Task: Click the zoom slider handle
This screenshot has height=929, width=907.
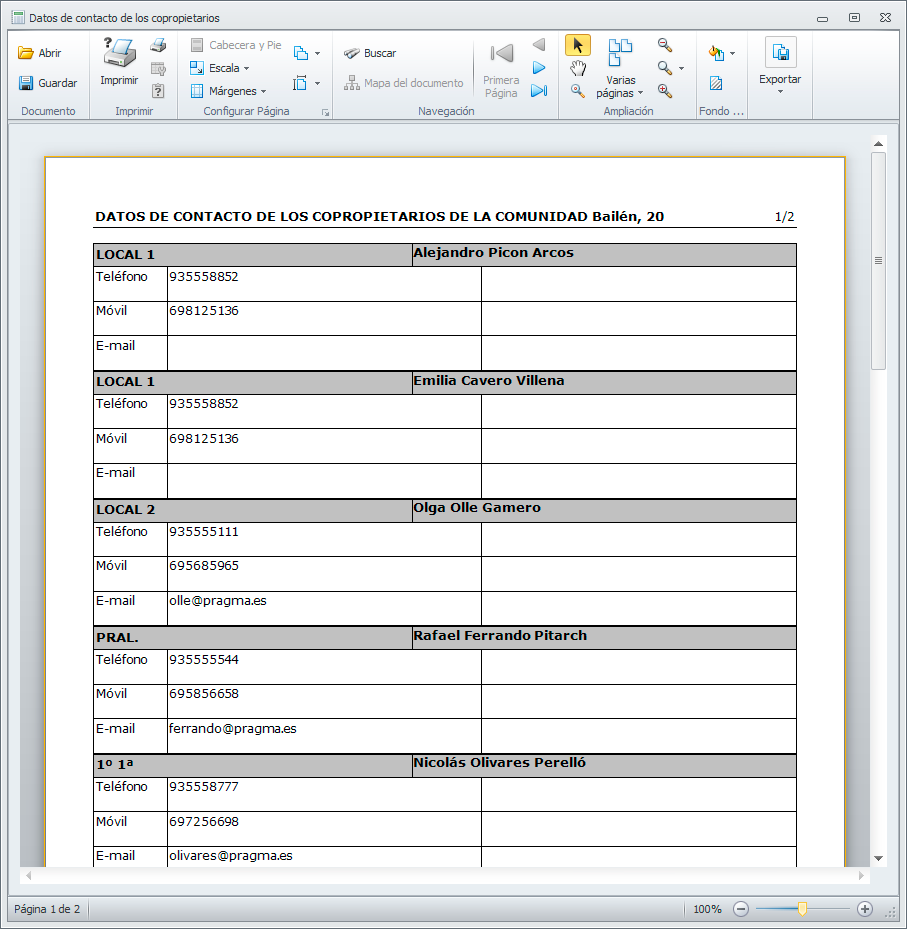Action: click(802, 908)
